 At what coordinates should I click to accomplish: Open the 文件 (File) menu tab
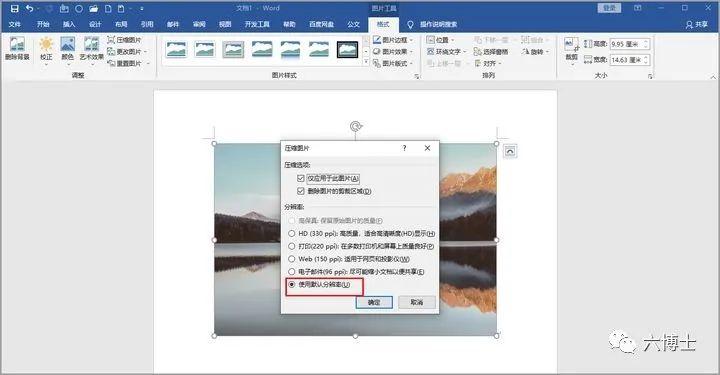pyautogui.click(x=15, y=24)
